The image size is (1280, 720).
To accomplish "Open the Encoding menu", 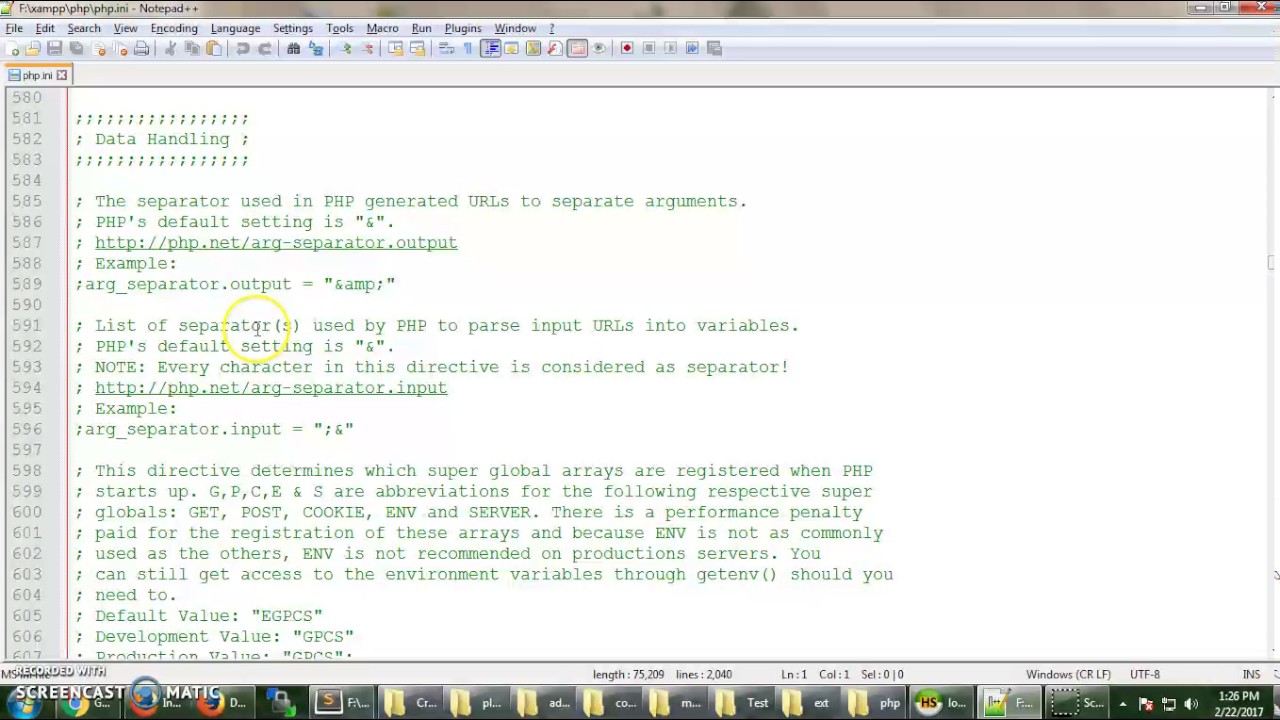I will [174, 28].
